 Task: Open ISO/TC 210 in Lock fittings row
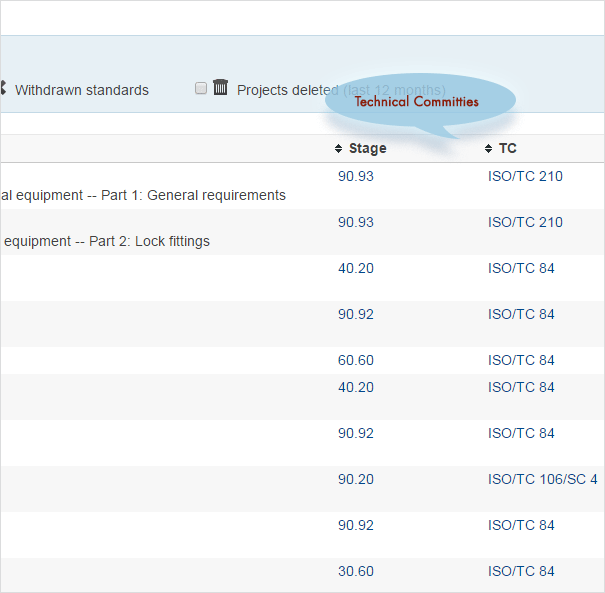[525, 222]
